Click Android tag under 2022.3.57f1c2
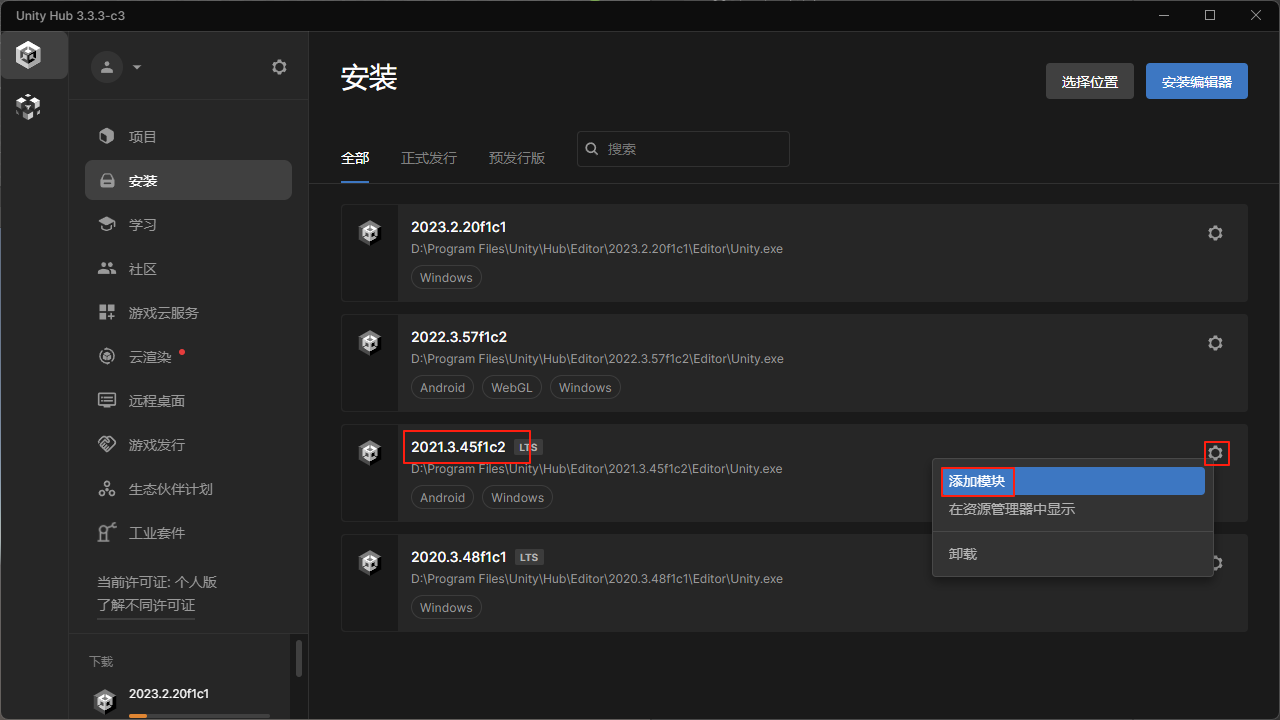The height and width of the screenshot is (720, 1280). tap(443, 387)
